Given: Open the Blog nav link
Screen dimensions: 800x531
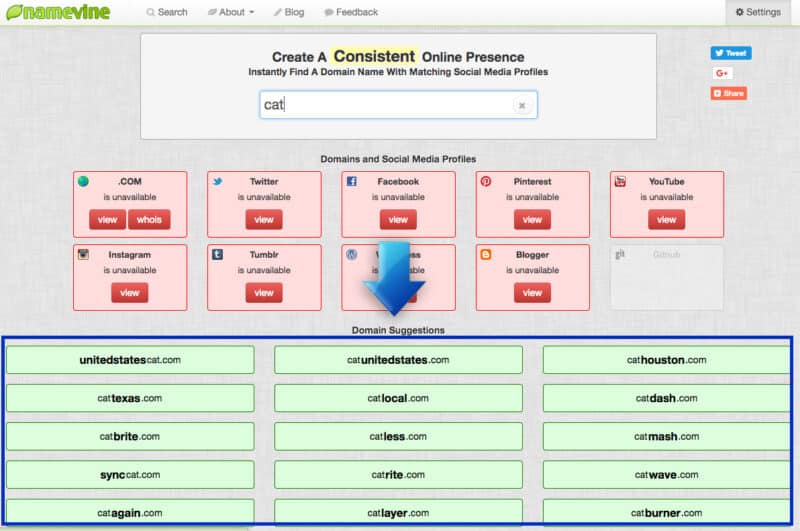Looking at the screenshot, I should tap(289, 12).
